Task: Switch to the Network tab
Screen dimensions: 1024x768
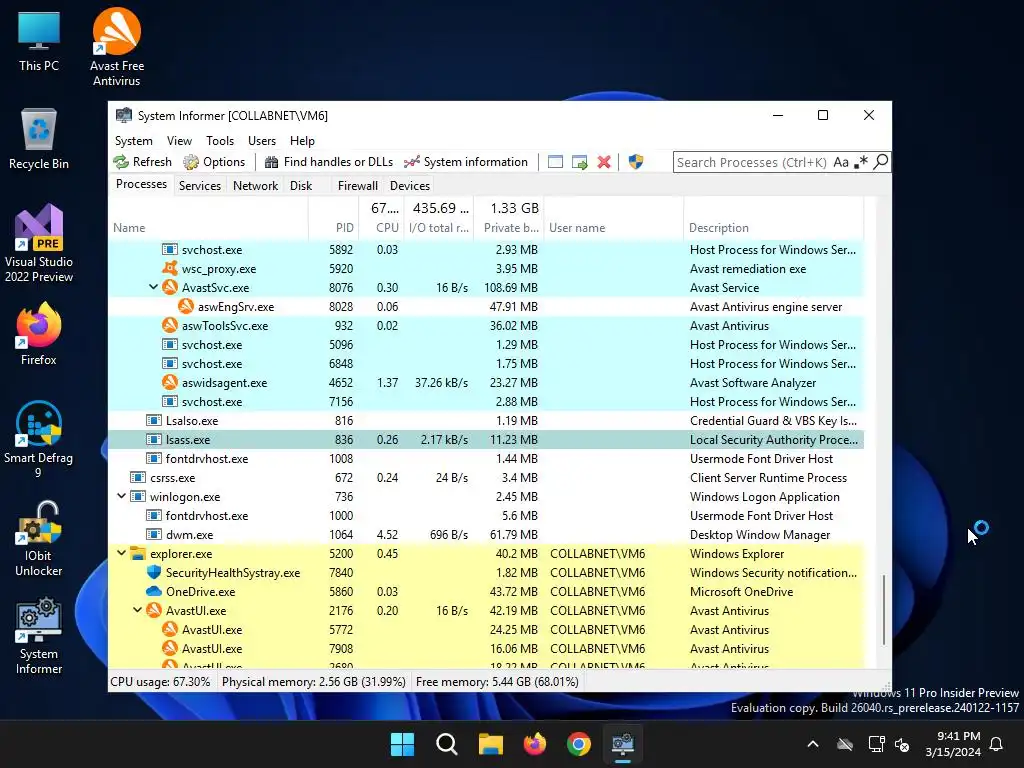Action: click(255, 185)
